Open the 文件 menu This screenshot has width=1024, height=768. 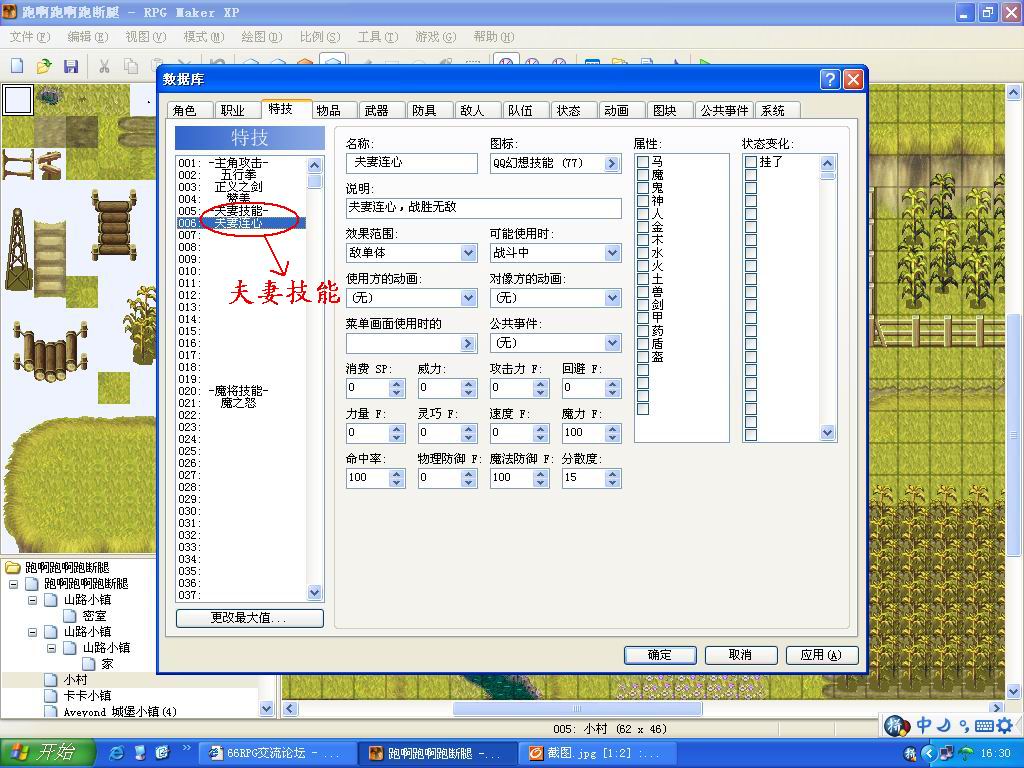29,37
